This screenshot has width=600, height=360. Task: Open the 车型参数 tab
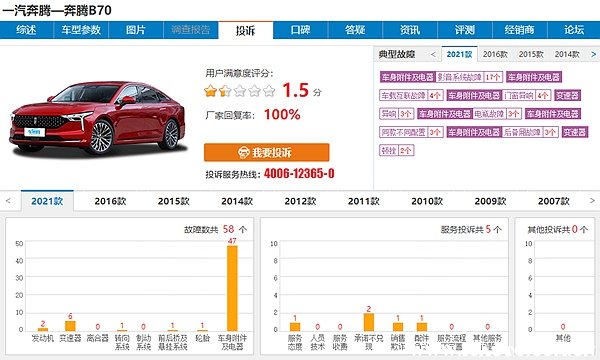click(81, 30)
